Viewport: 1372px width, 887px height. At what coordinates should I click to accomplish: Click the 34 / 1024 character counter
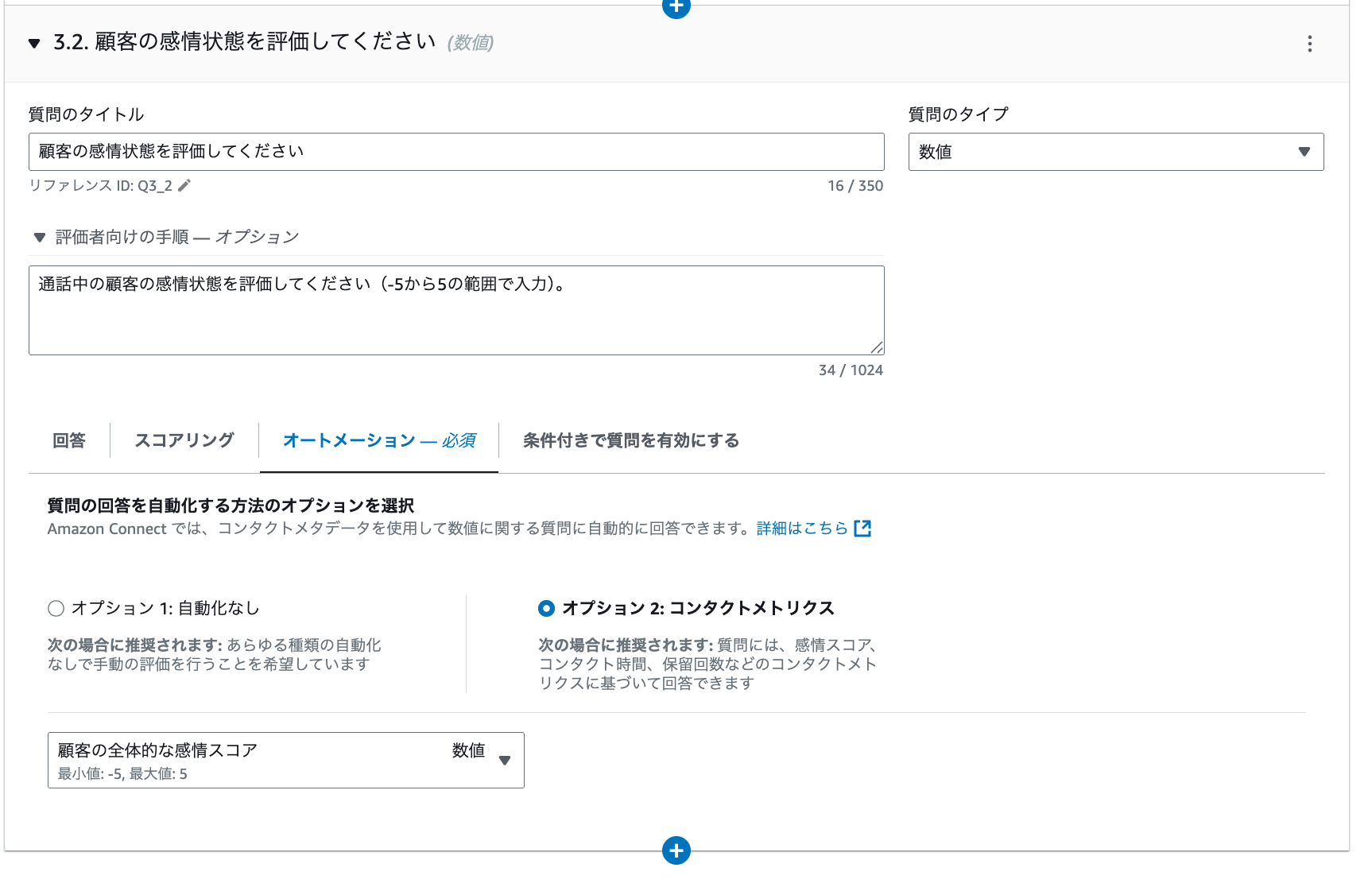(851, 370)
